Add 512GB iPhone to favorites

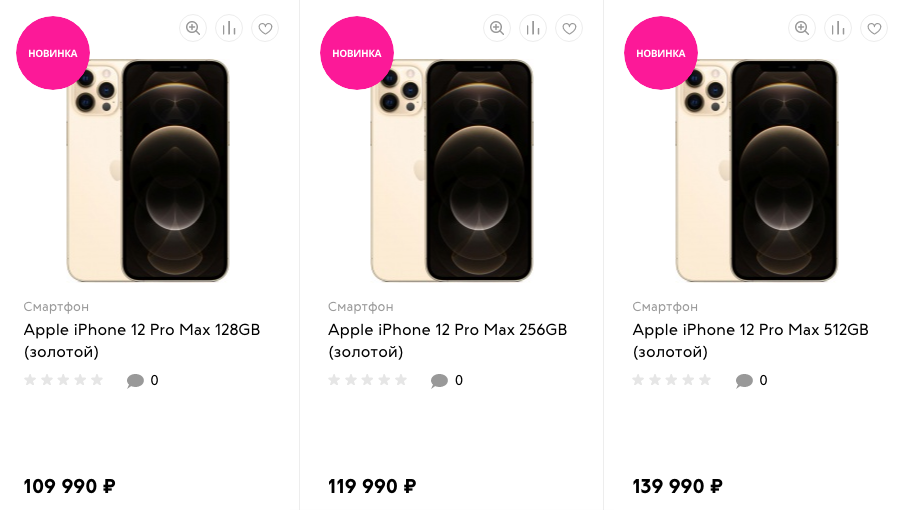(x=874, y=28)
